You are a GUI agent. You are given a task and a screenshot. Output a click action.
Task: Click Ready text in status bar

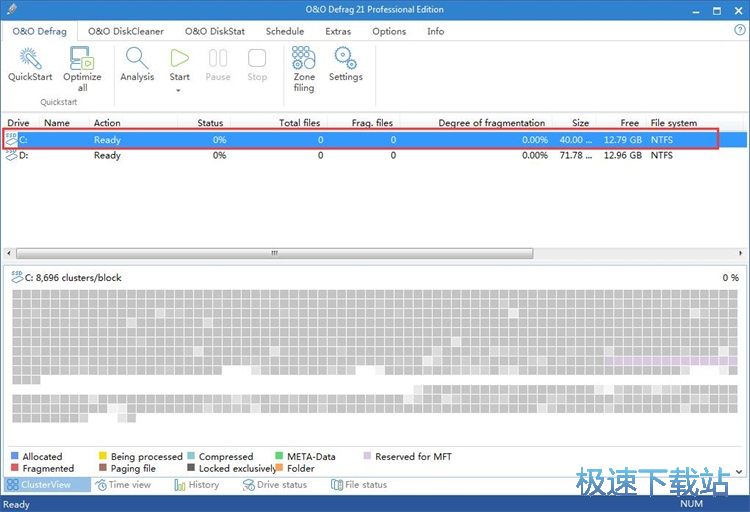click(16, 504)
